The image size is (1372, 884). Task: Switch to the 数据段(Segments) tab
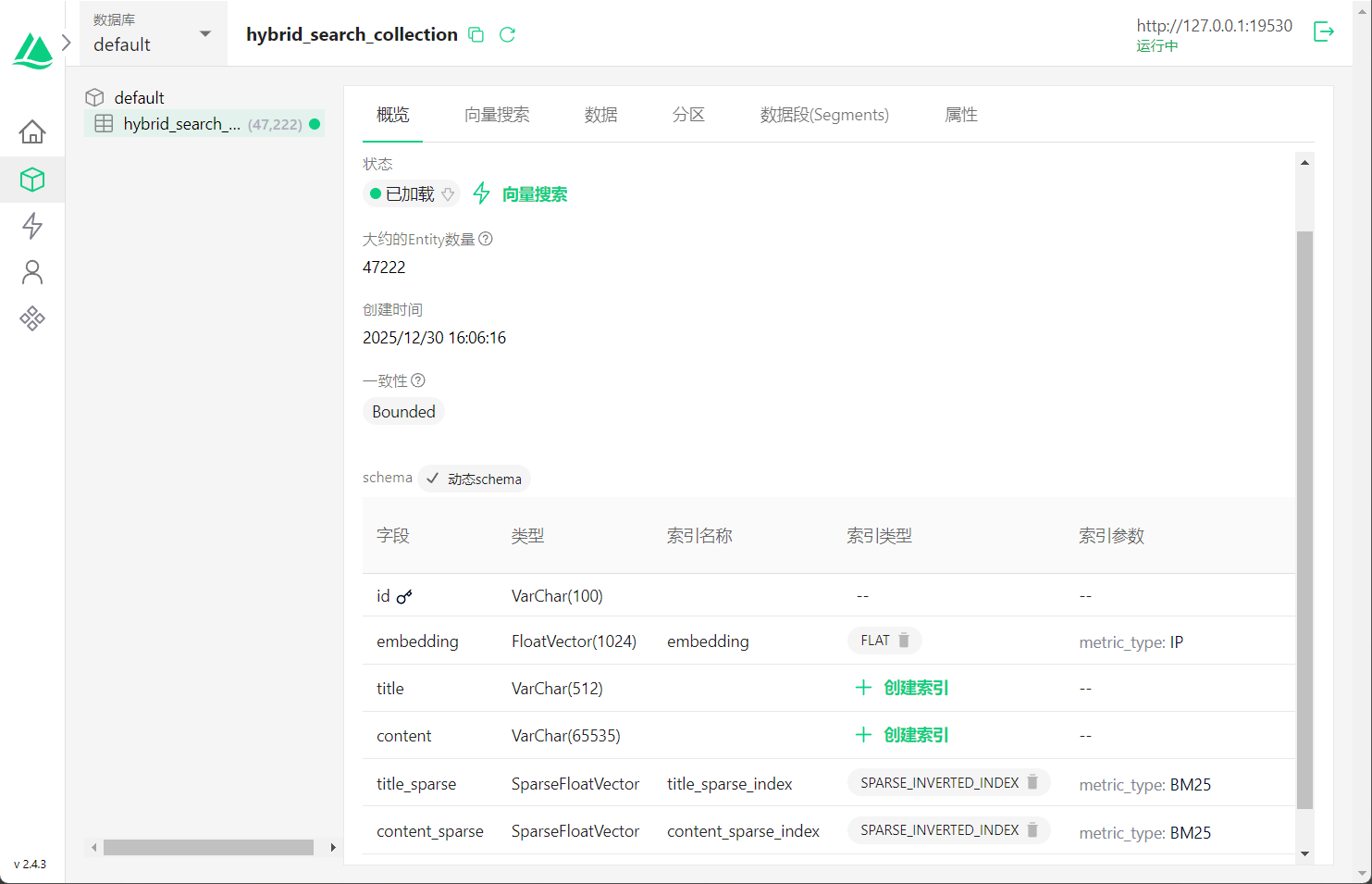click(x=823, y=115)
